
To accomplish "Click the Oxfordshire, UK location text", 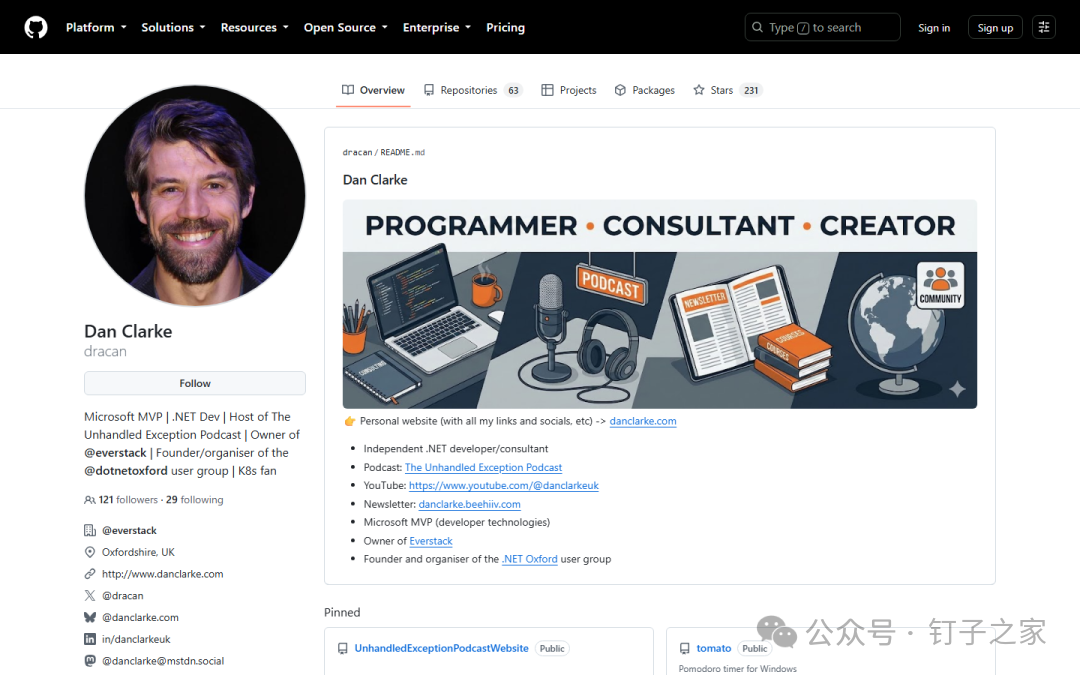I will (138, 552).
